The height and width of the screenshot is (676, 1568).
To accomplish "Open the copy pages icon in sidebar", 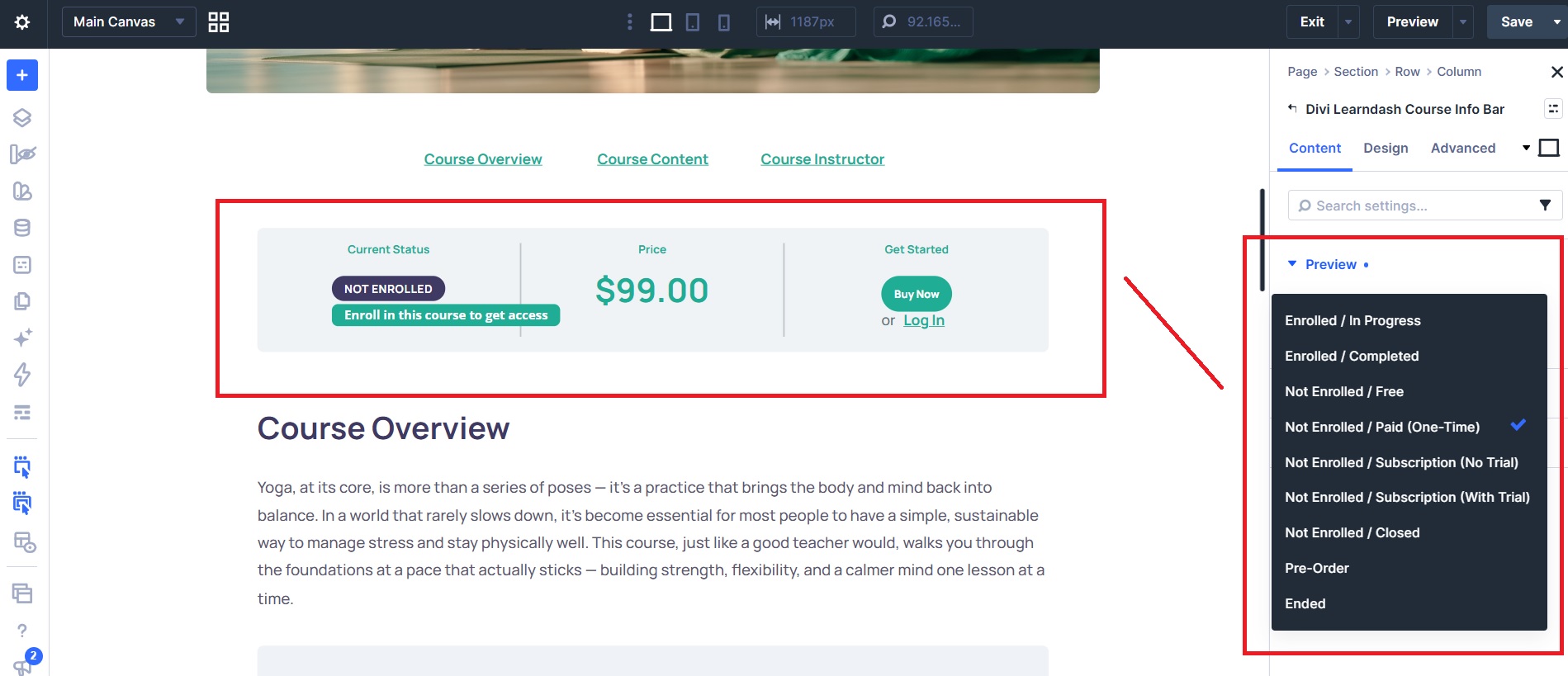I will click(x=22, y=301).
